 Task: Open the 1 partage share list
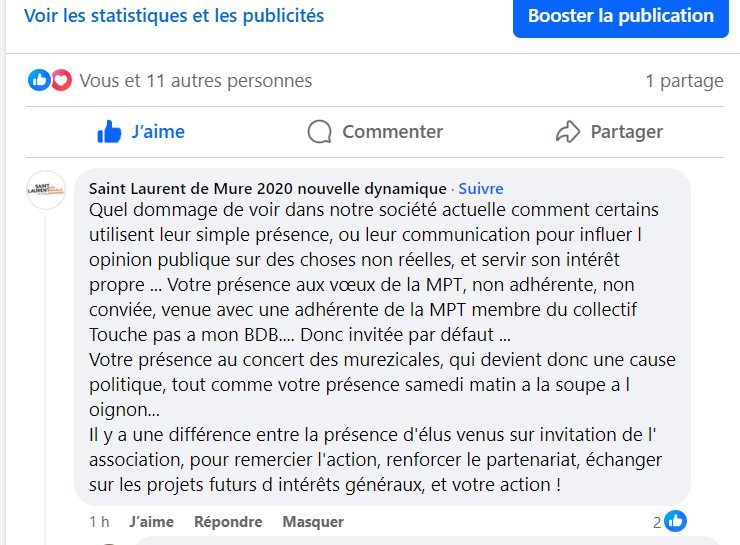pos(684,81)
